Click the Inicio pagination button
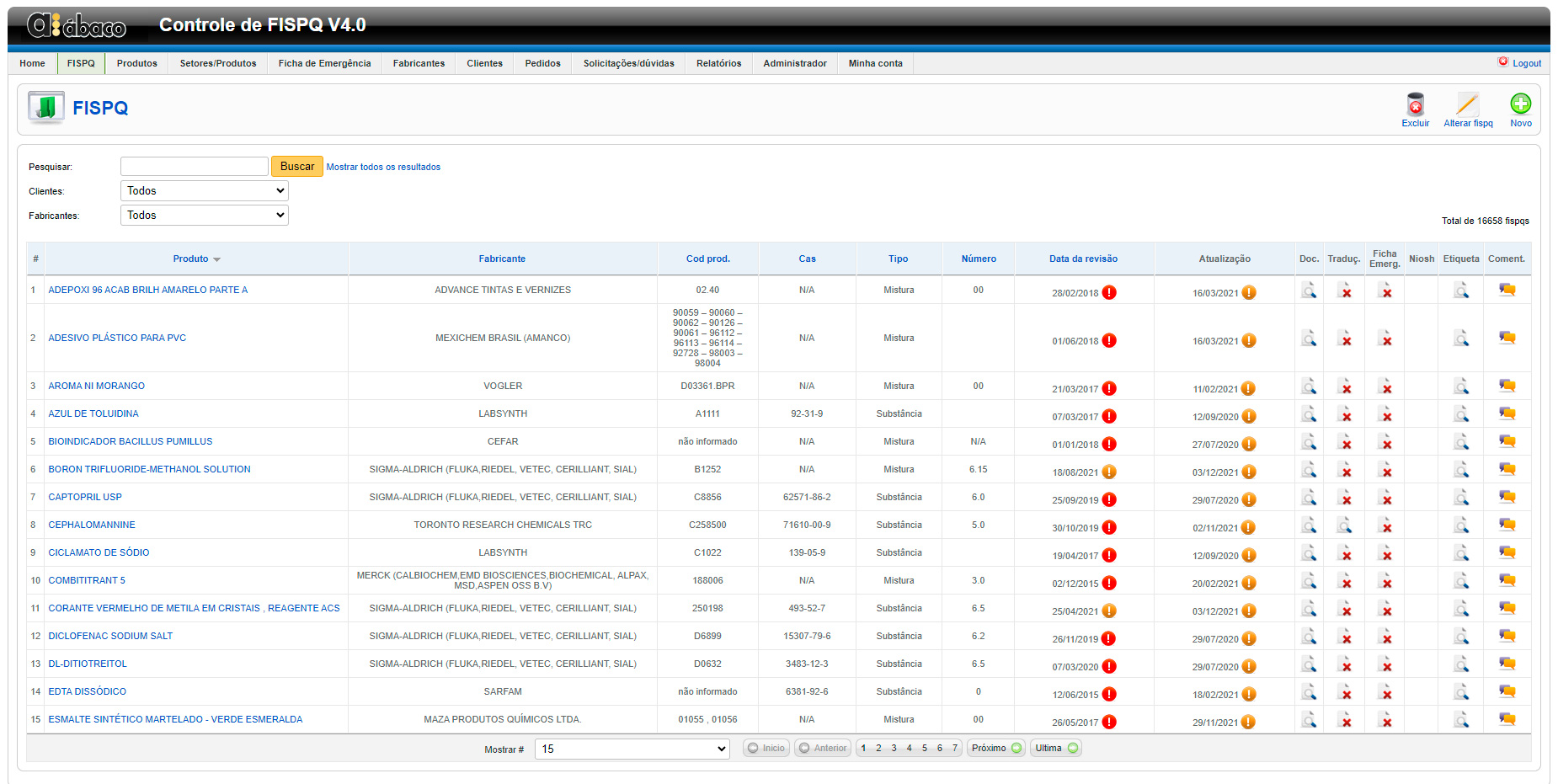The width and height of the screenshot is (1558, 784). (766, 749)
